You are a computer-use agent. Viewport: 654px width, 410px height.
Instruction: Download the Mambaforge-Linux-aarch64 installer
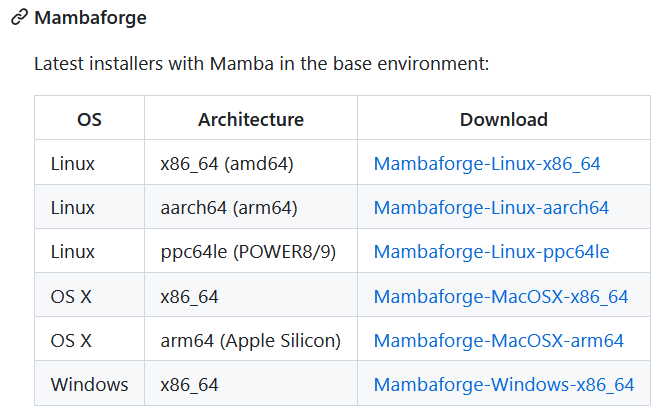[x=490, y=208]
